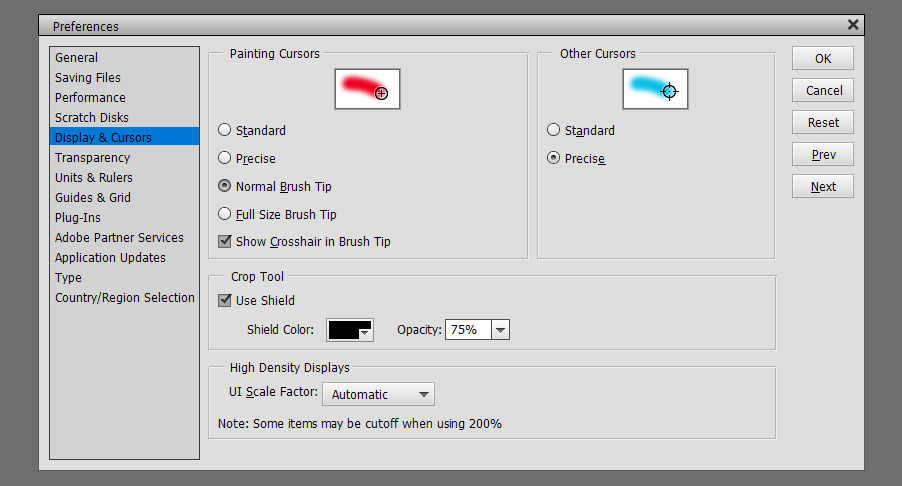Screen dimensions: 902x486
Task: Click the Reset button
Action: [823, 123]
